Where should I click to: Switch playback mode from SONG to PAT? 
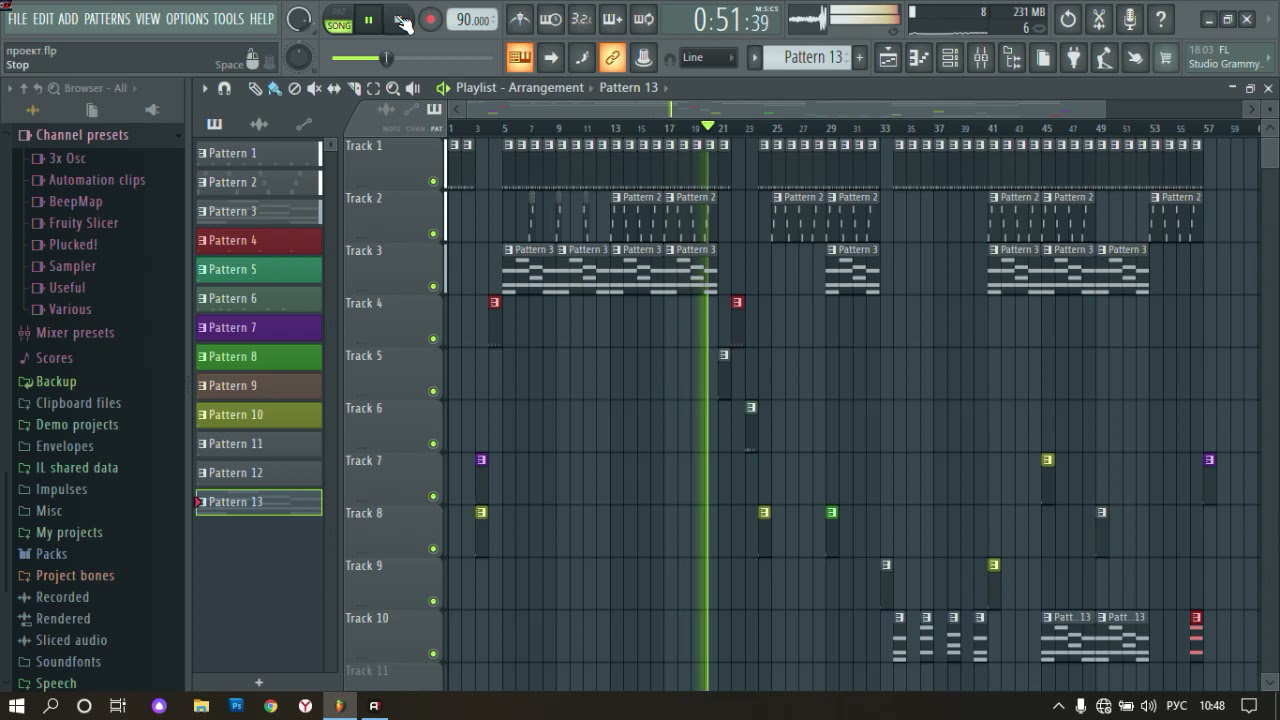tap(340, 13)
